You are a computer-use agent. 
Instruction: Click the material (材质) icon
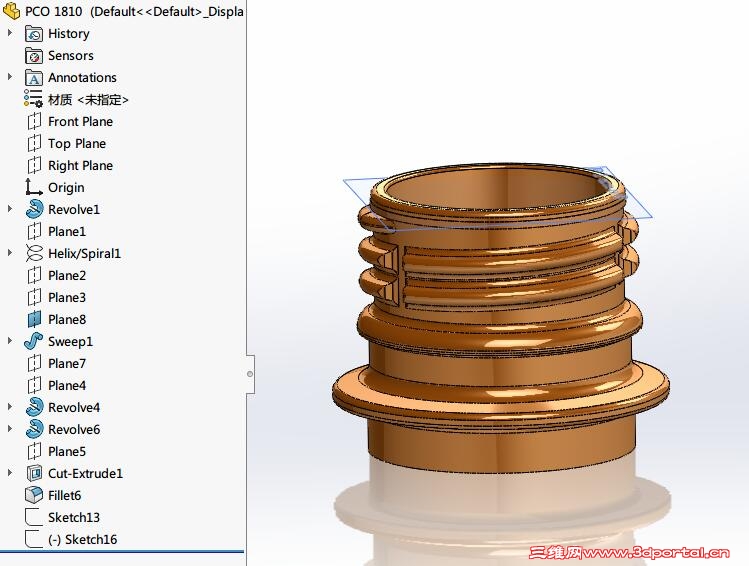click(x=33, y=98)
